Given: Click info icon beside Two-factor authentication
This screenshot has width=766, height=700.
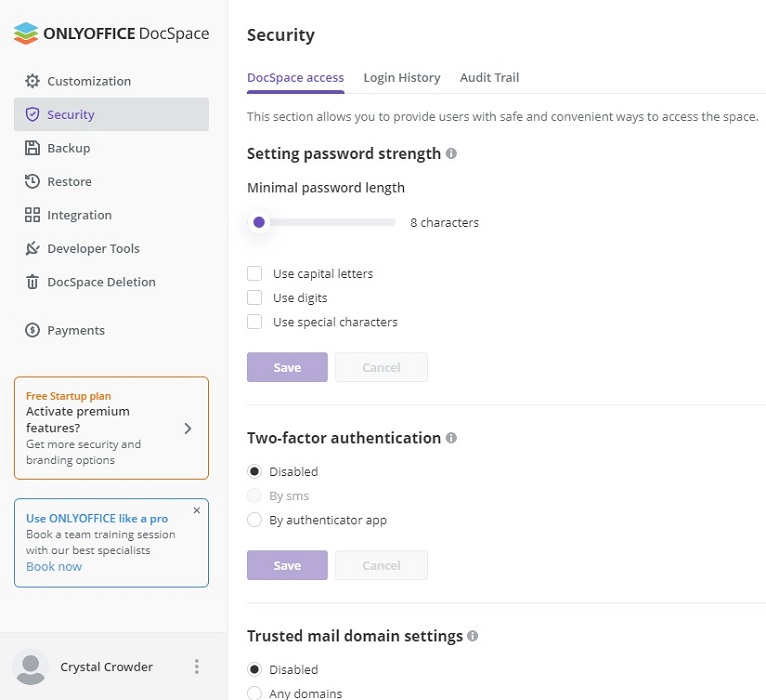Looking at the screenshot, I should pos(451,438).
